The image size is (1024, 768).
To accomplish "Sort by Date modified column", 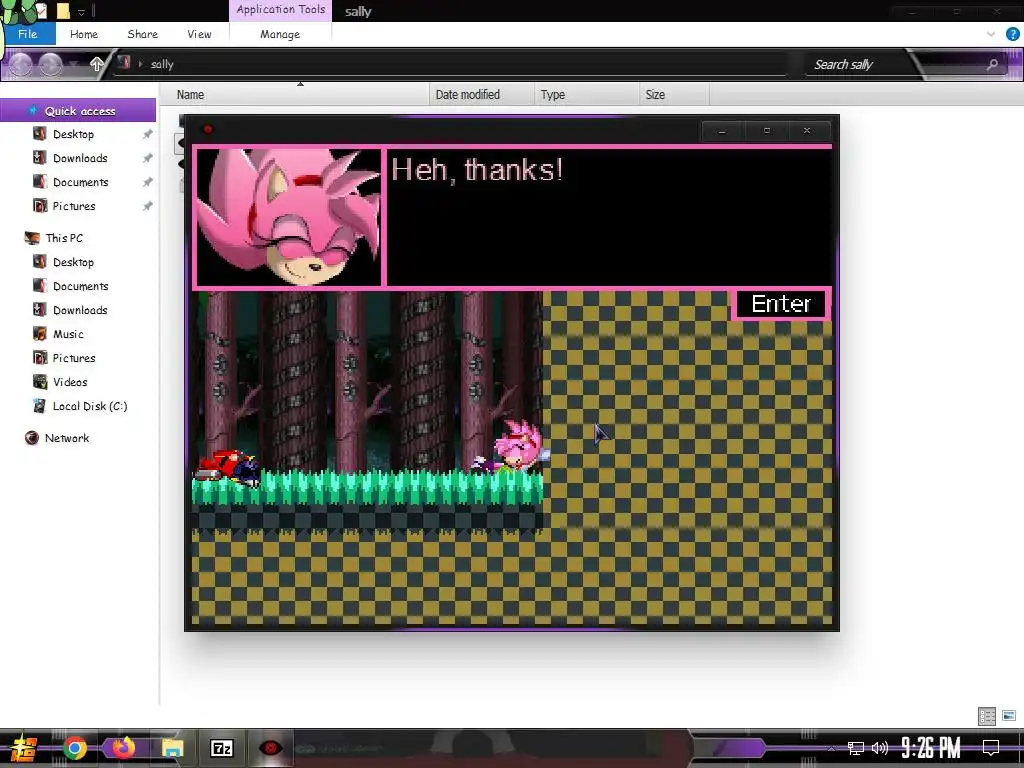I will [x=482, y=95].
